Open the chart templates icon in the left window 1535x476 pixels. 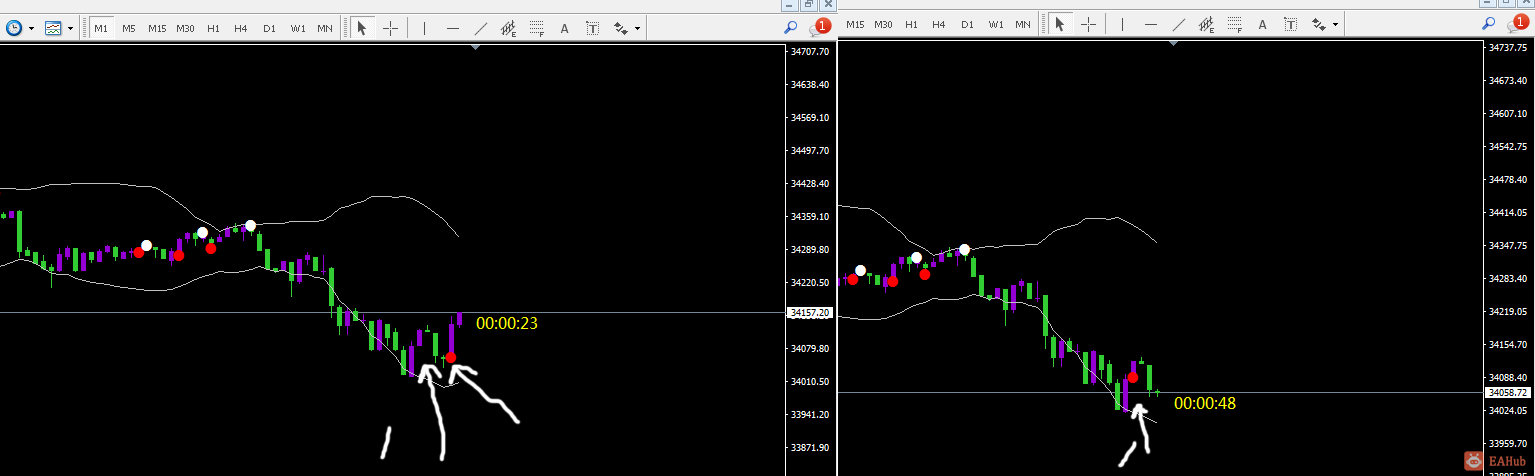pyautogui.click(x=53, y=28)
